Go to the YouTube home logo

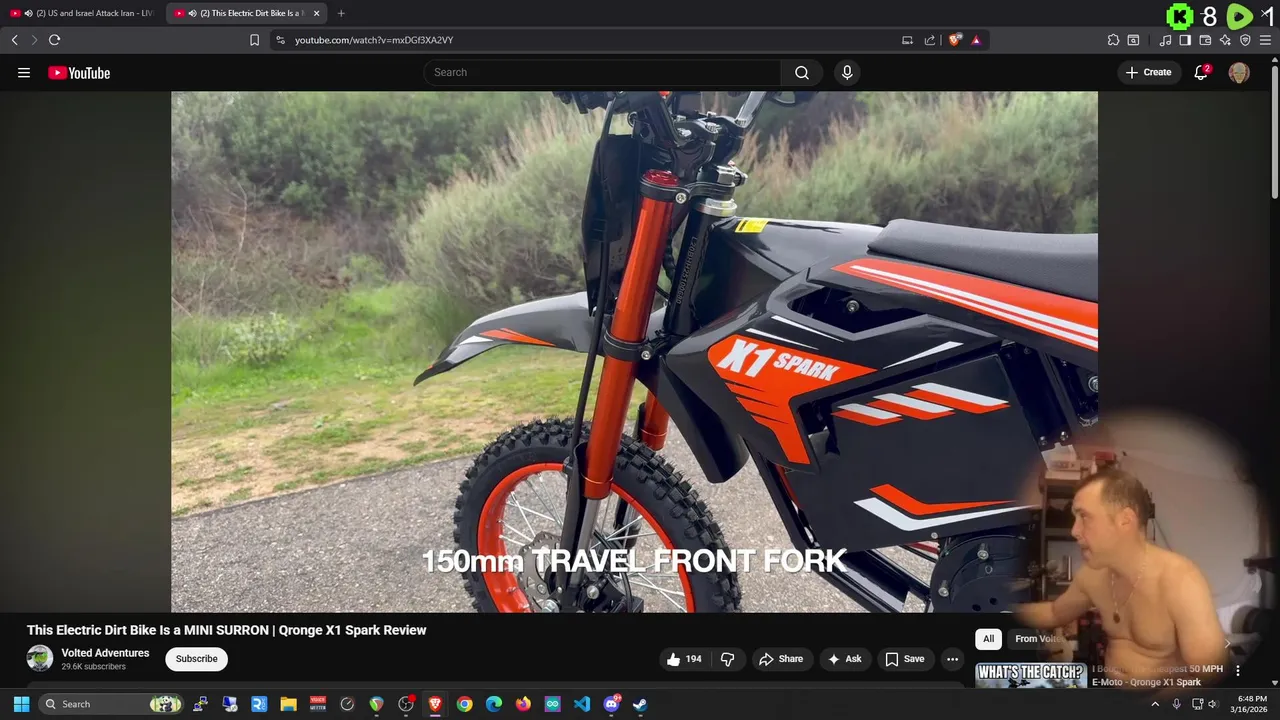[79, 72]
